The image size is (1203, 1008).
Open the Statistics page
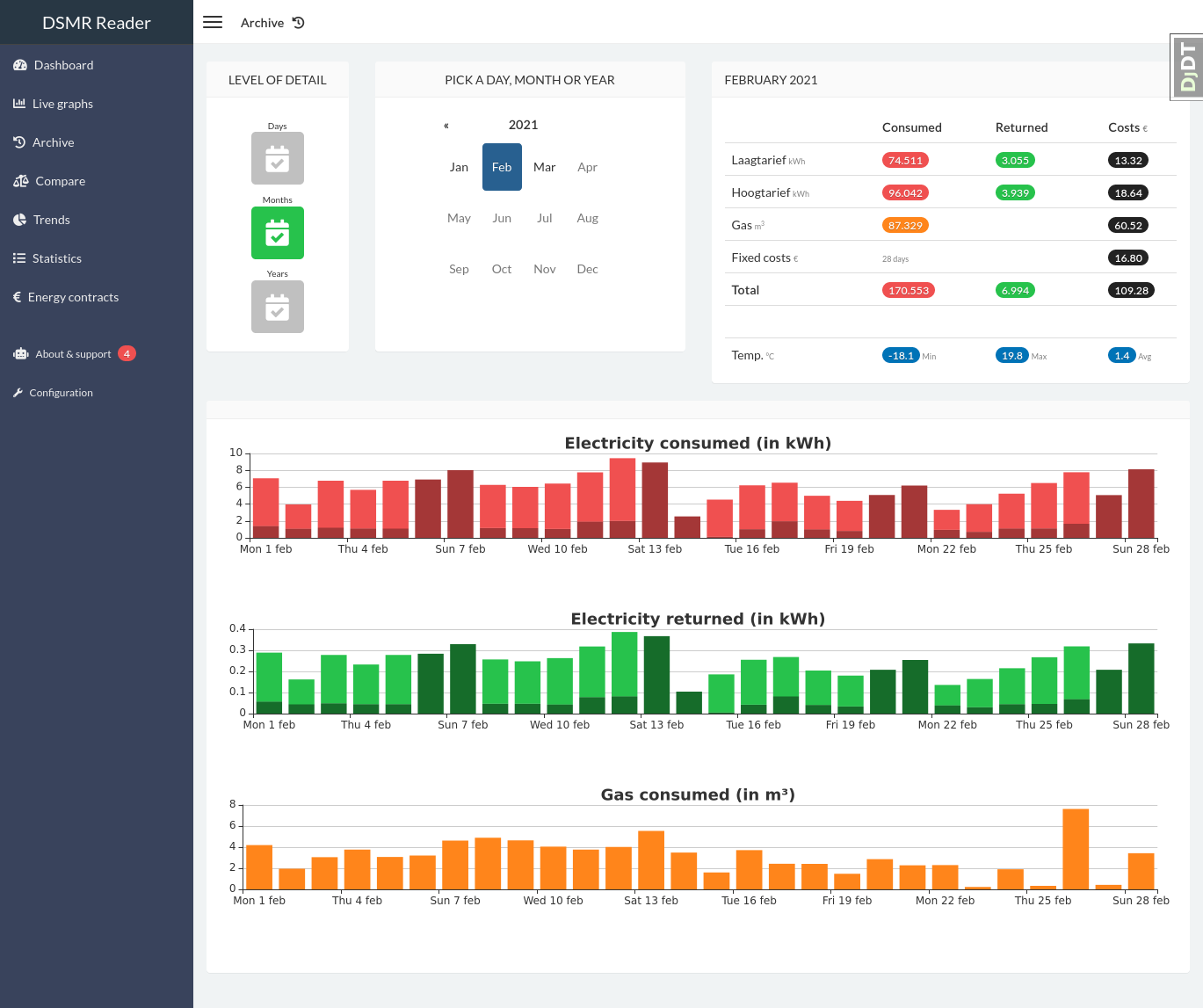tap(97, 258)
